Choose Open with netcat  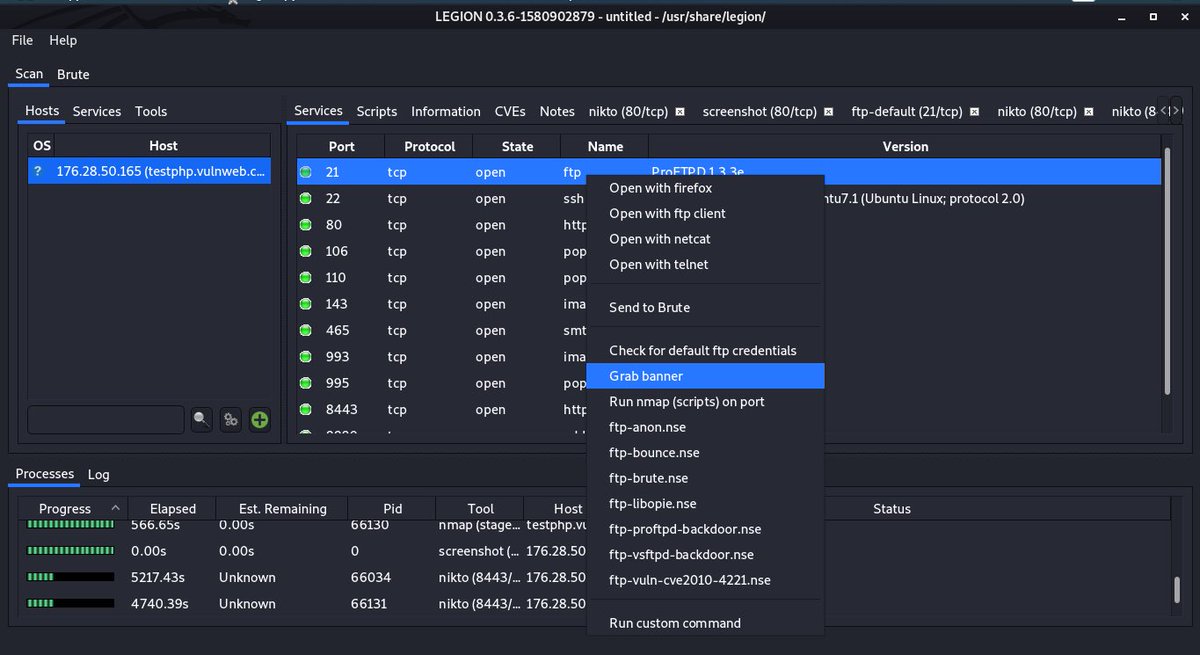coord(705,239)
